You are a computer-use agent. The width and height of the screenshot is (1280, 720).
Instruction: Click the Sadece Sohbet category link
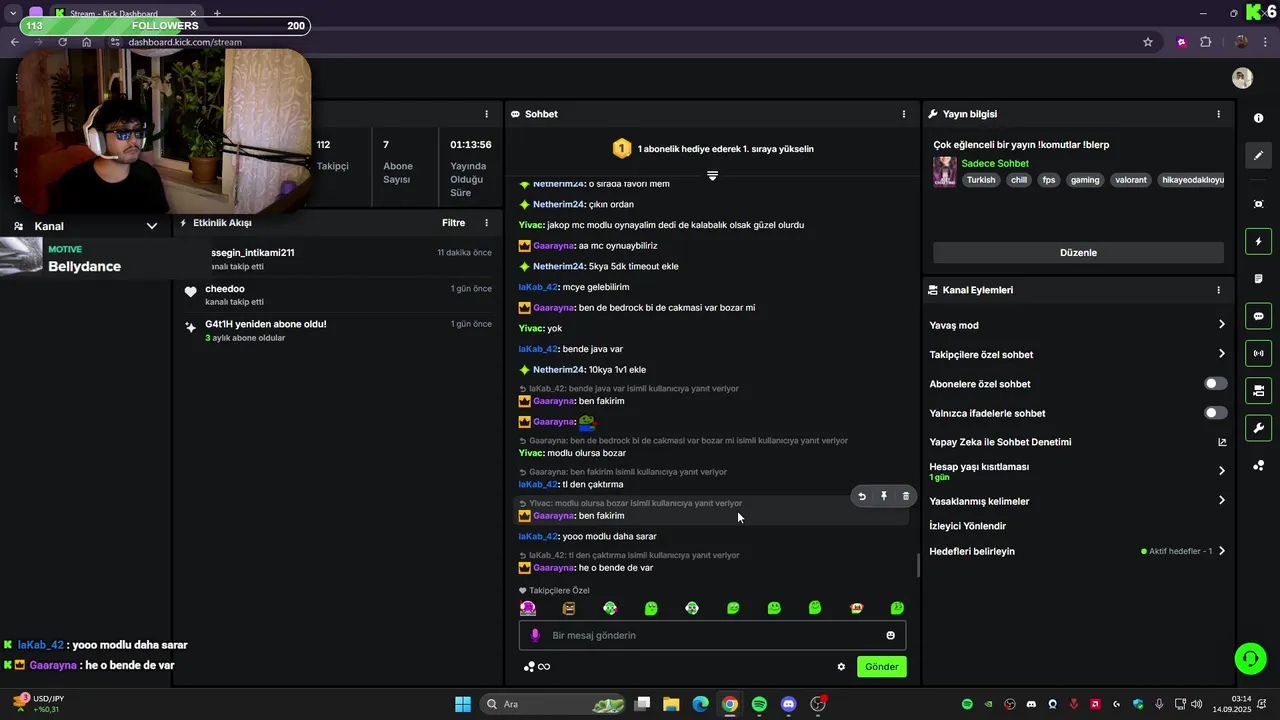994,163
